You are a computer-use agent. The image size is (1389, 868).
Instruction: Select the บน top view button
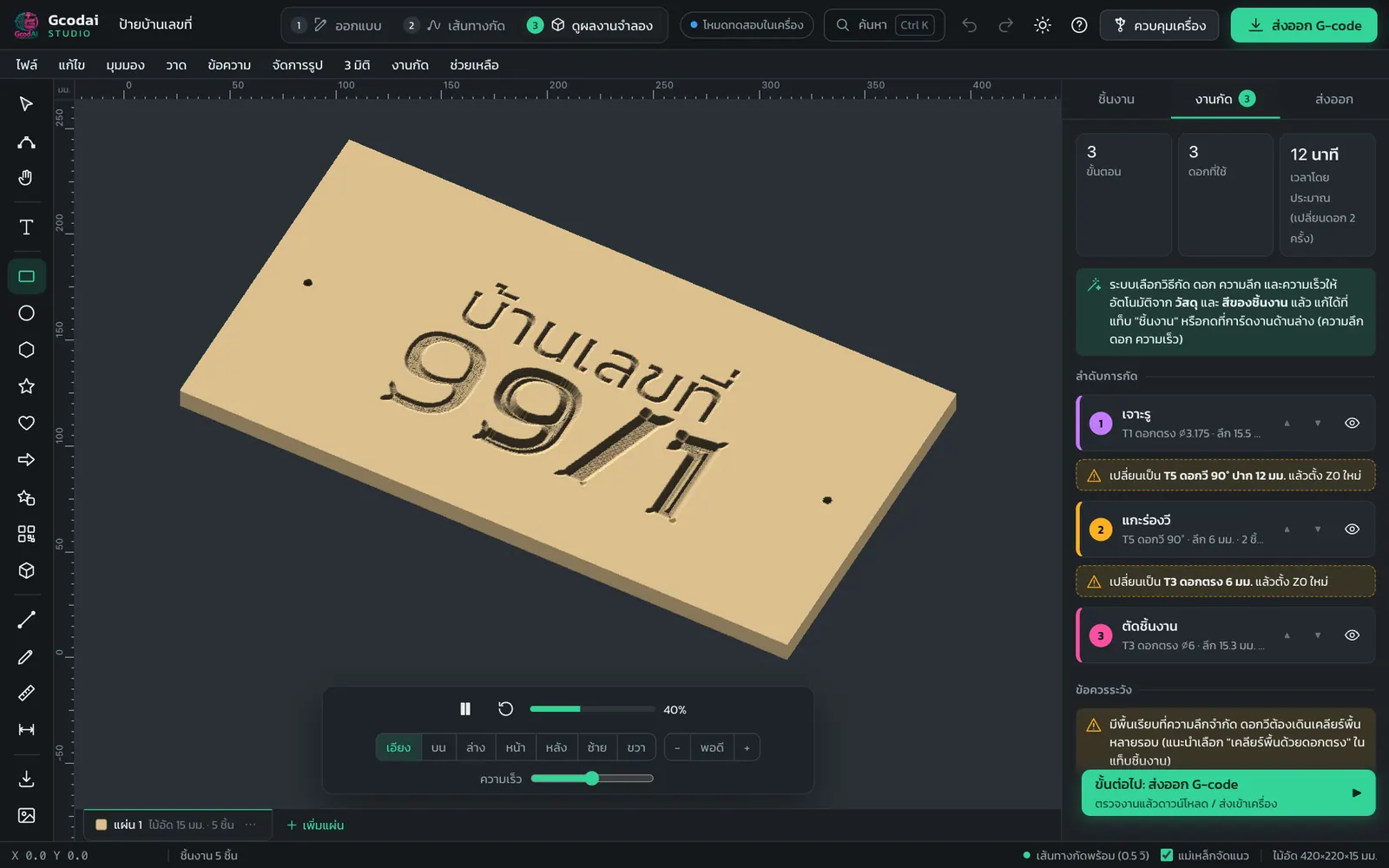[438, 747]
